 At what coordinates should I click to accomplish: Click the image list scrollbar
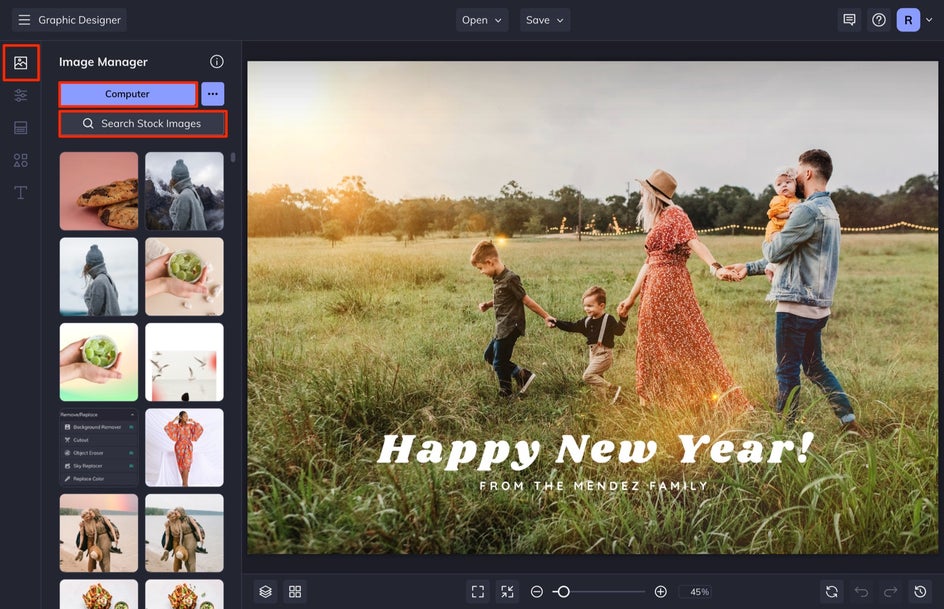(233, 158)
